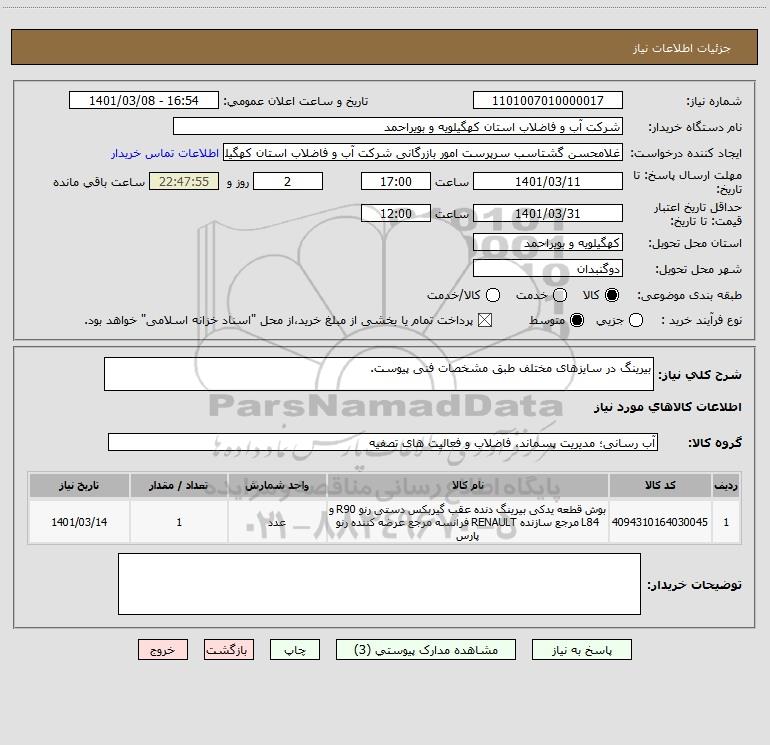
Task: Click the response deadline date 1401/03/11
Action: [x=548, y=181]
